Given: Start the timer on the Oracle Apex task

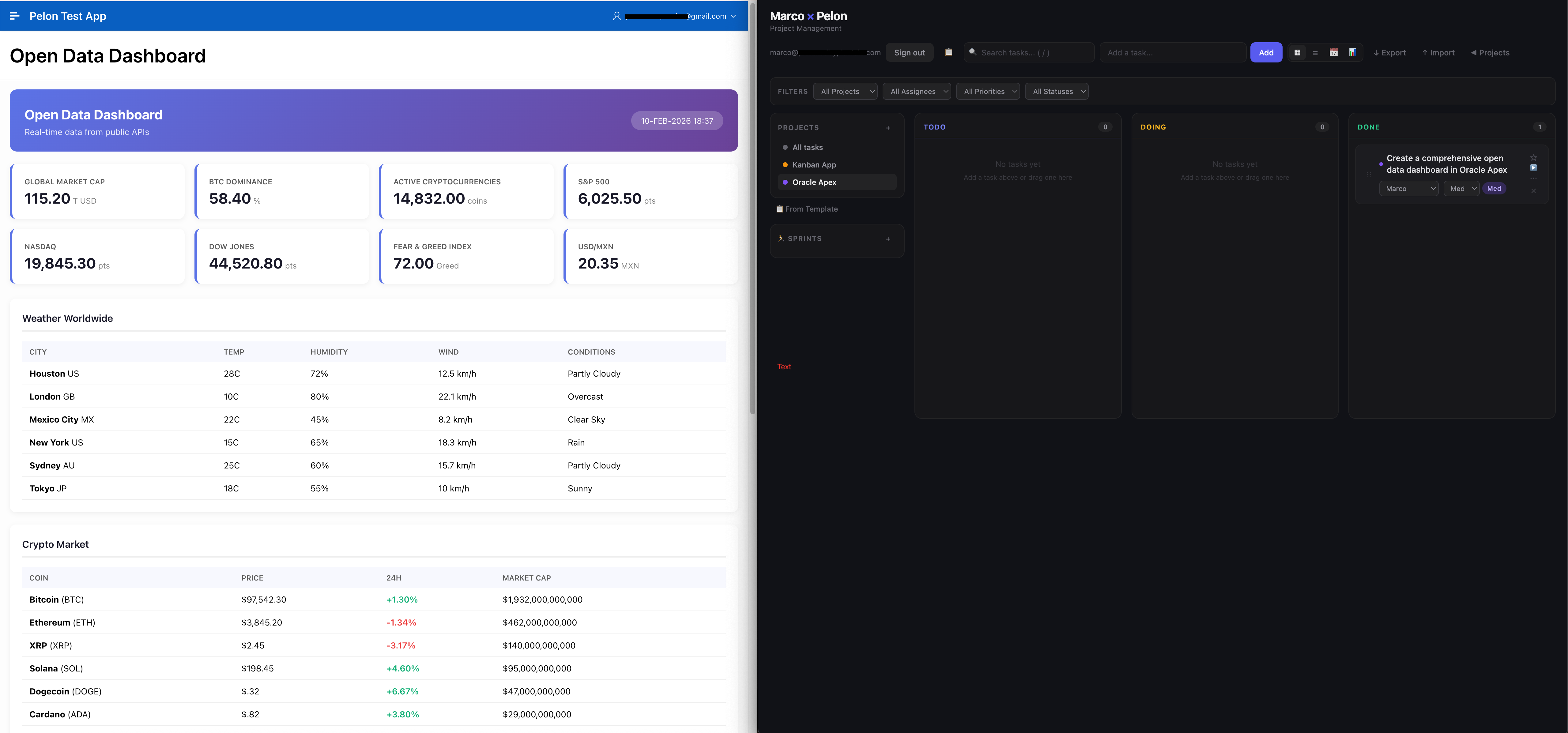Looking at the screenshot, I should tap(1533, 168).
